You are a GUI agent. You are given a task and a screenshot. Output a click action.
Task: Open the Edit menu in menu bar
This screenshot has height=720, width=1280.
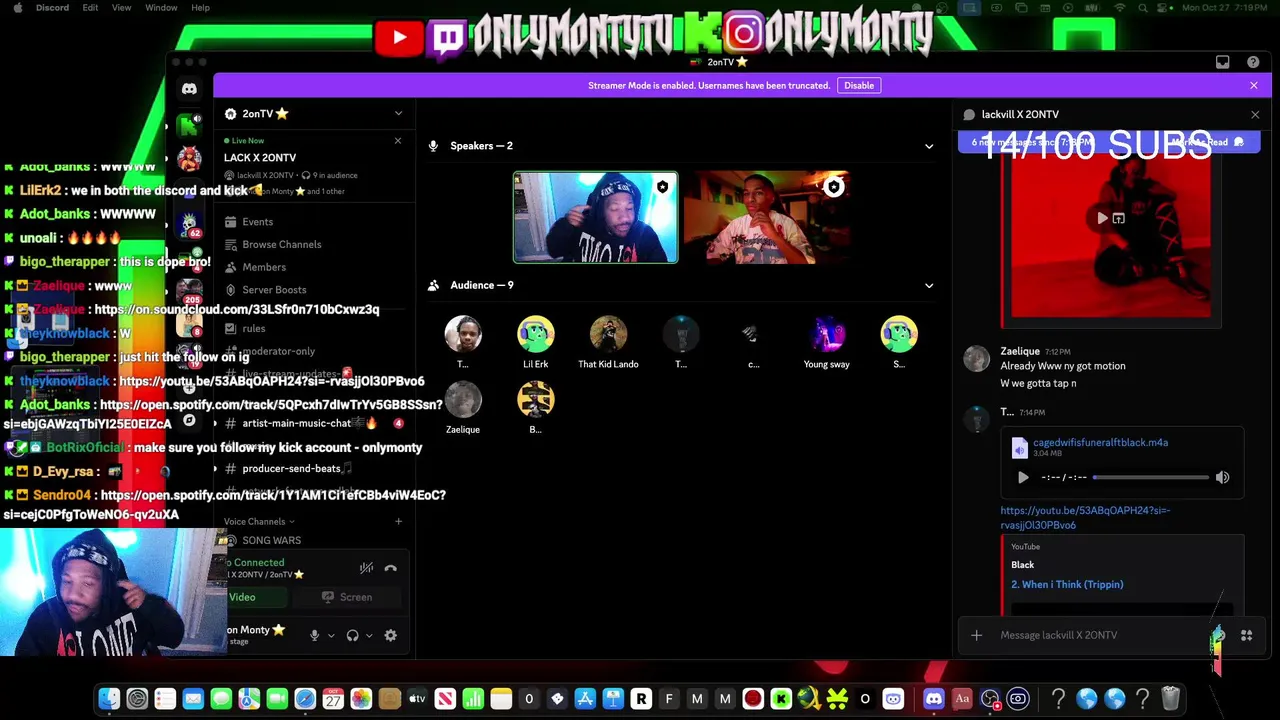90,8
